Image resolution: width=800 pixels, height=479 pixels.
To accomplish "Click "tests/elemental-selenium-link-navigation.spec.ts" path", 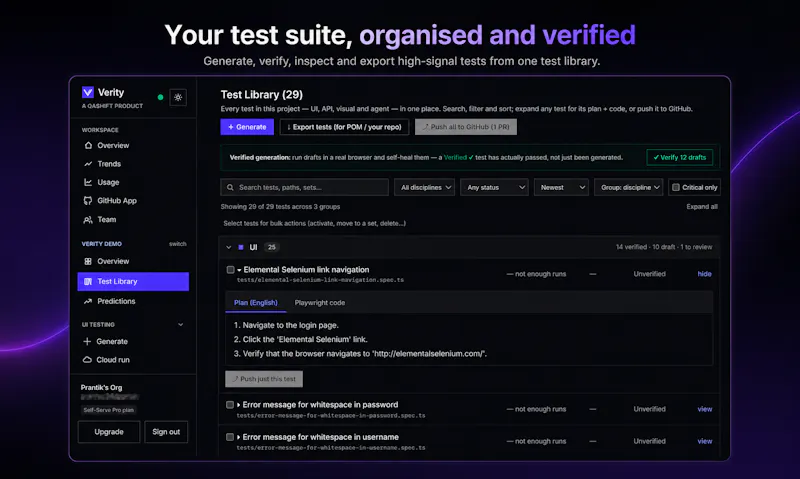I will click(x=320, y=280).
